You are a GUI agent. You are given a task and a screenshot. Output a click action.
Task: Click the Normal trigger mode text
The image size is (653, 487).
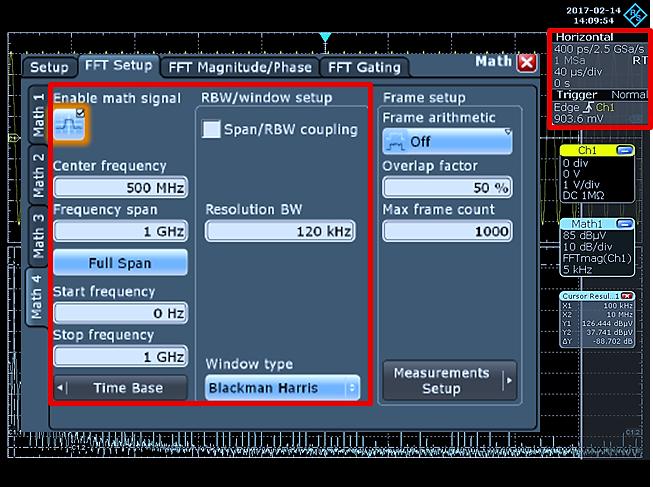[x=629, y=95]
